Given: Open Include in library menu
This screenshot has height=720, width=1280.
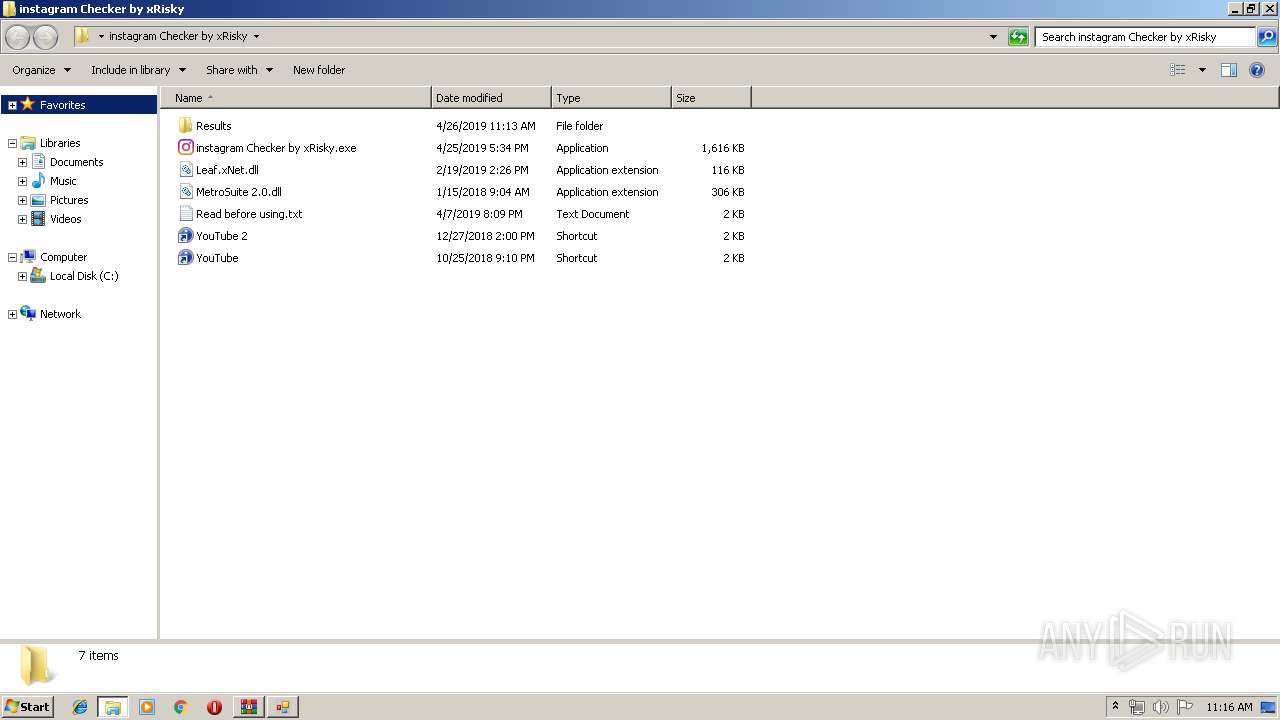Looking at the screenshot, I should (138, 70).
